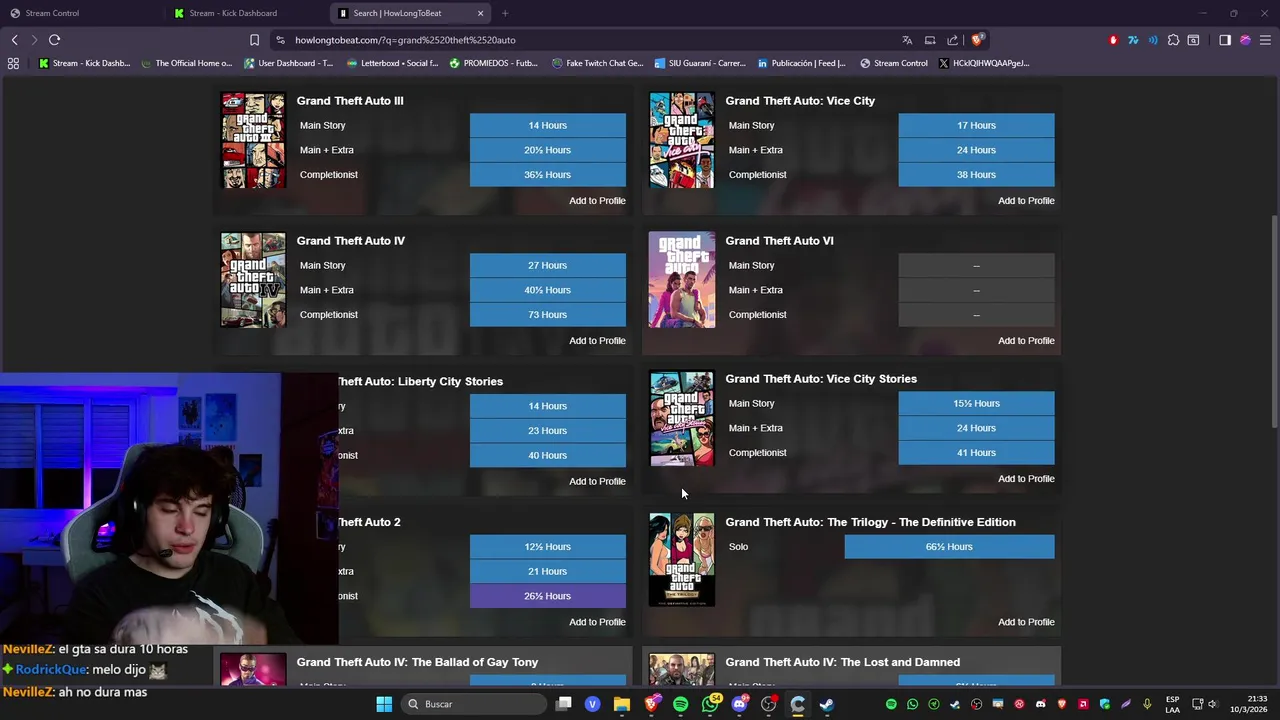Add Vice City Stories to profile

[1026, 479]
